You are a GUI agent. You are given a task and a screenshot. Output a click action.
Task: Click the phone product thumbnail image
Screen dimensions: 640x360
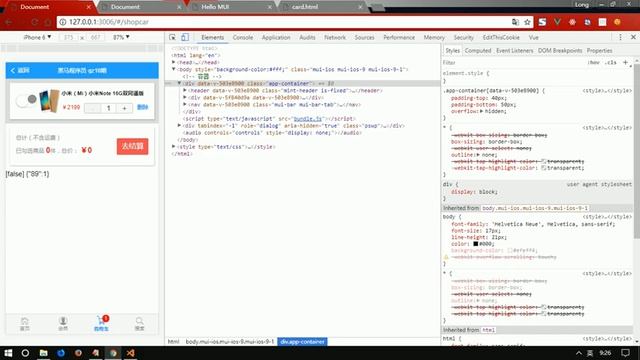(50, 101)
